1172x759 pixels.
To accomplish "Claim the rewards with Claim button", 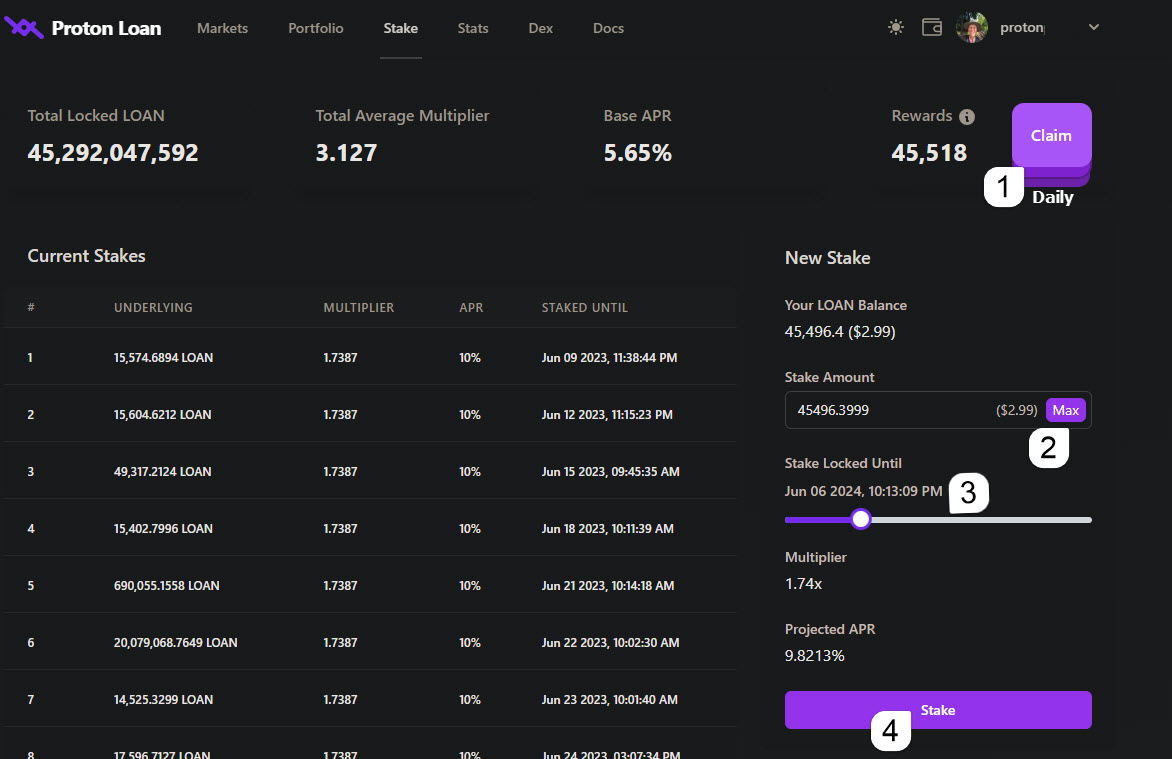I will pyautogui.click(x=1051, y=135).
